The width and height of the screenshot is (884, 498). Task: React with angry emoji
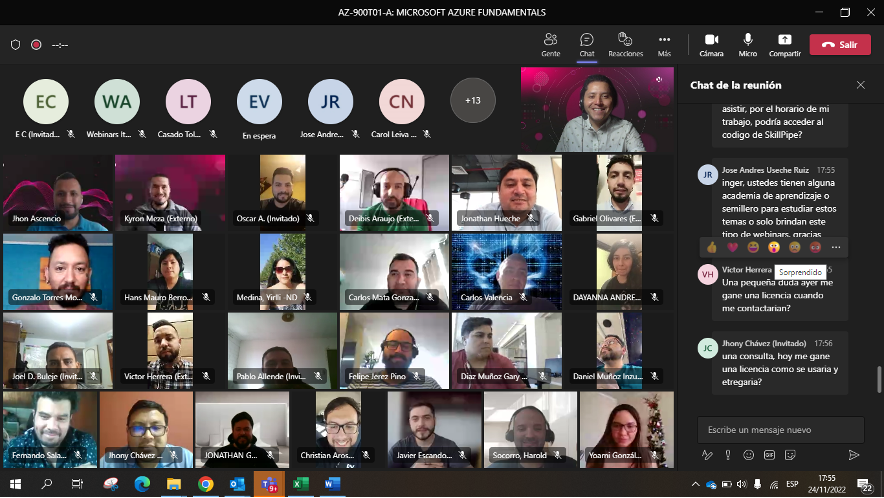coord(815,247)
